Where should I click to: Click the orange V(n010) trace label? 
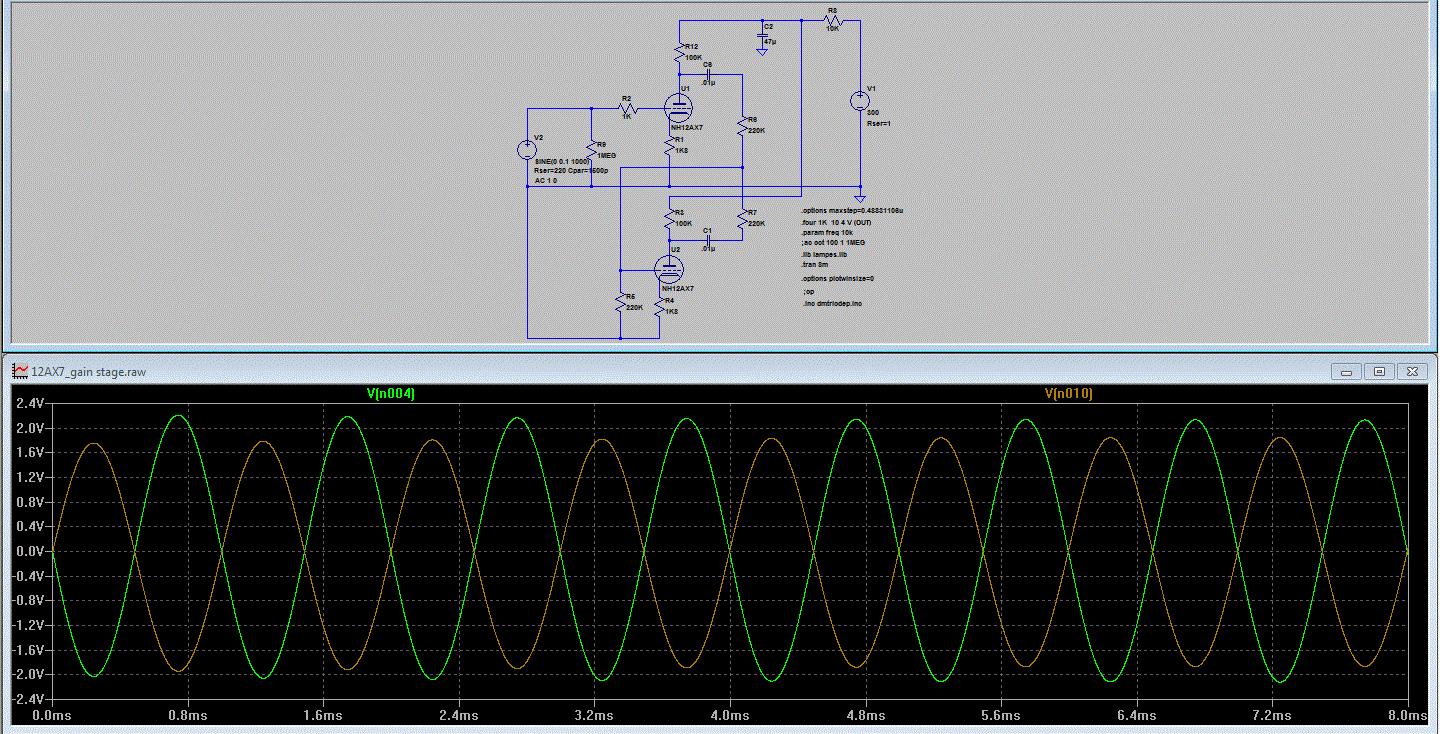pyautogui.click(x=1069, y=394)
